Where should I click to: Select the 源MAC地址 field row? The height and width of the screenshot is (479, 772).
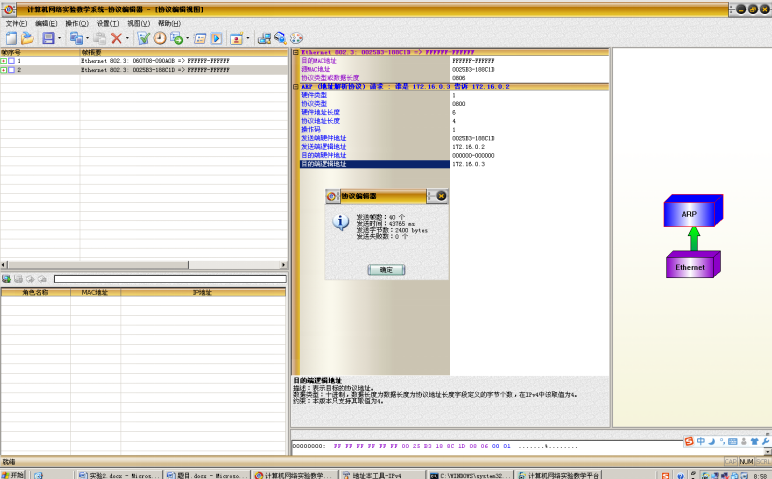pos(454,69)
